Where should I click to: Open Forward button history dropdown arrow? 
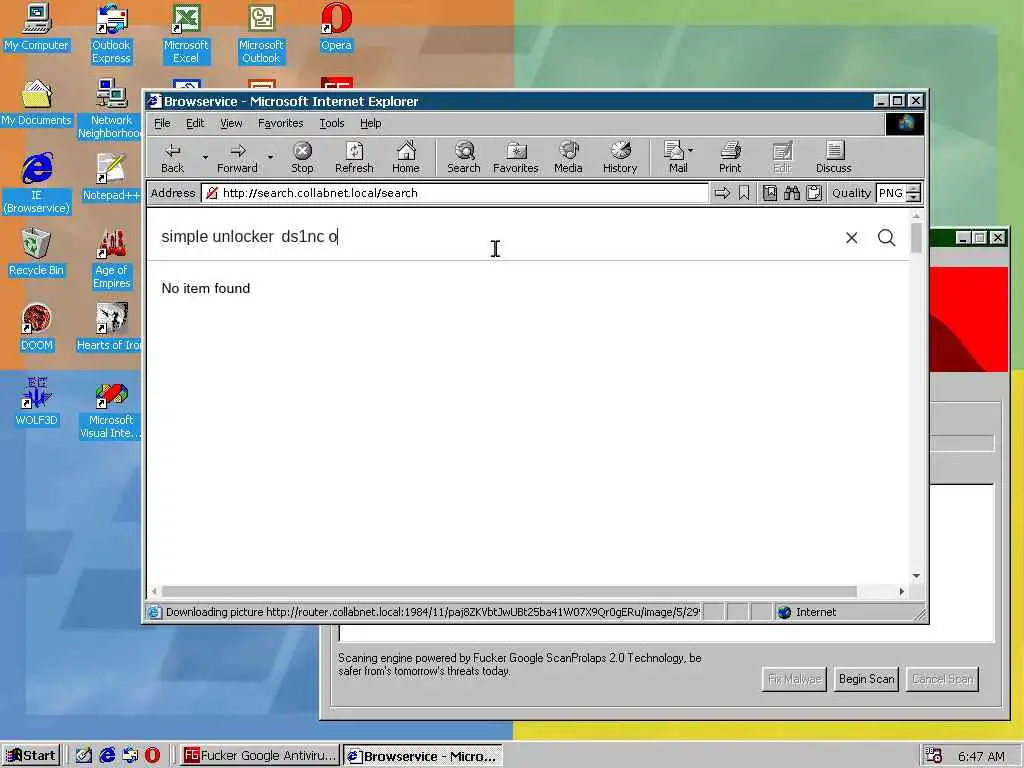pyautogui.click(x=270, y=157)
